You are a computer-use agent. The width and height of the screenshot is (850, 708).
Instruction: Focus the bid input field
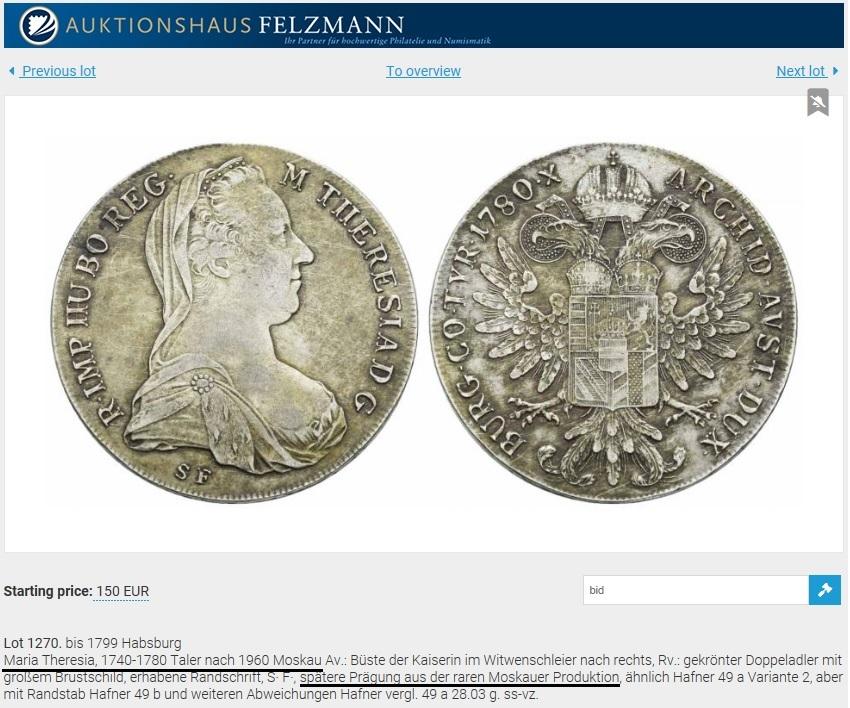pyautogui.click(x=696, y=590)
